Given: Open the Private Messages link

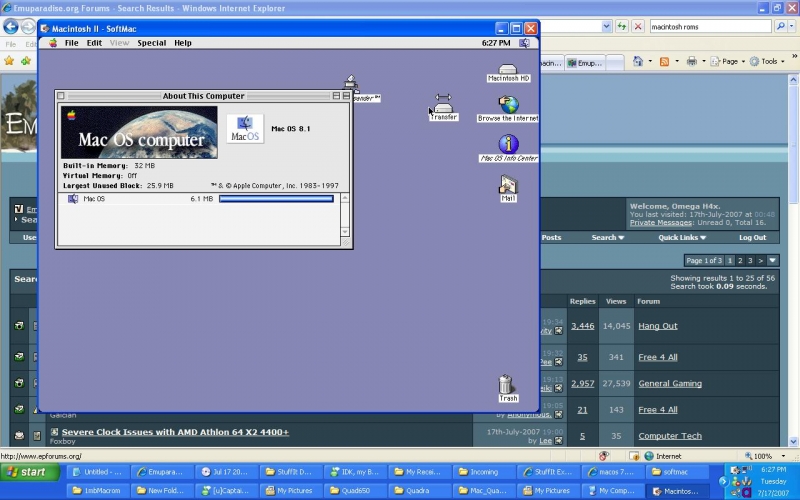Looking at the screenshot, I should [661, 222].
